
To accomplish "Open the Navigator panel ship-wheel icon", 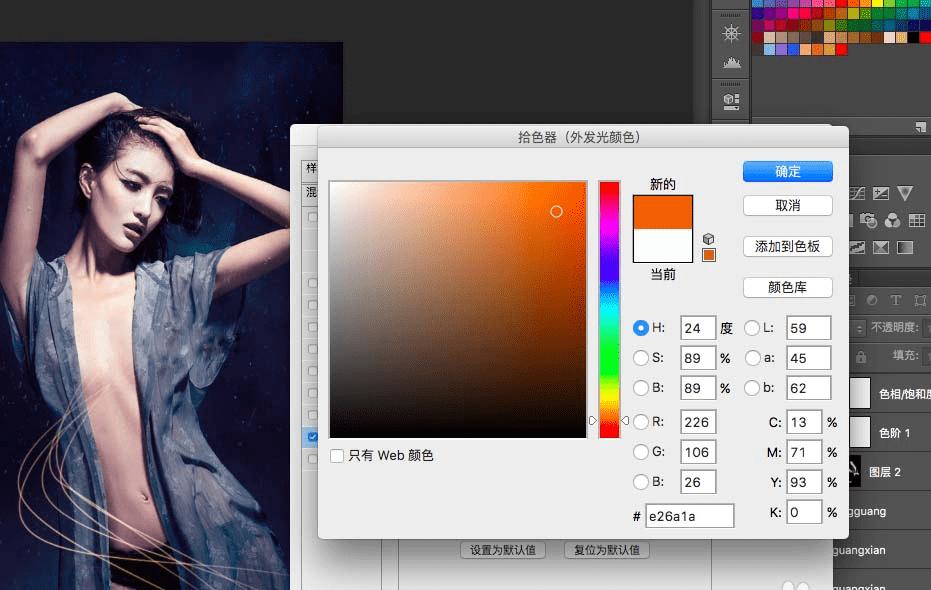I will point(732,33).
